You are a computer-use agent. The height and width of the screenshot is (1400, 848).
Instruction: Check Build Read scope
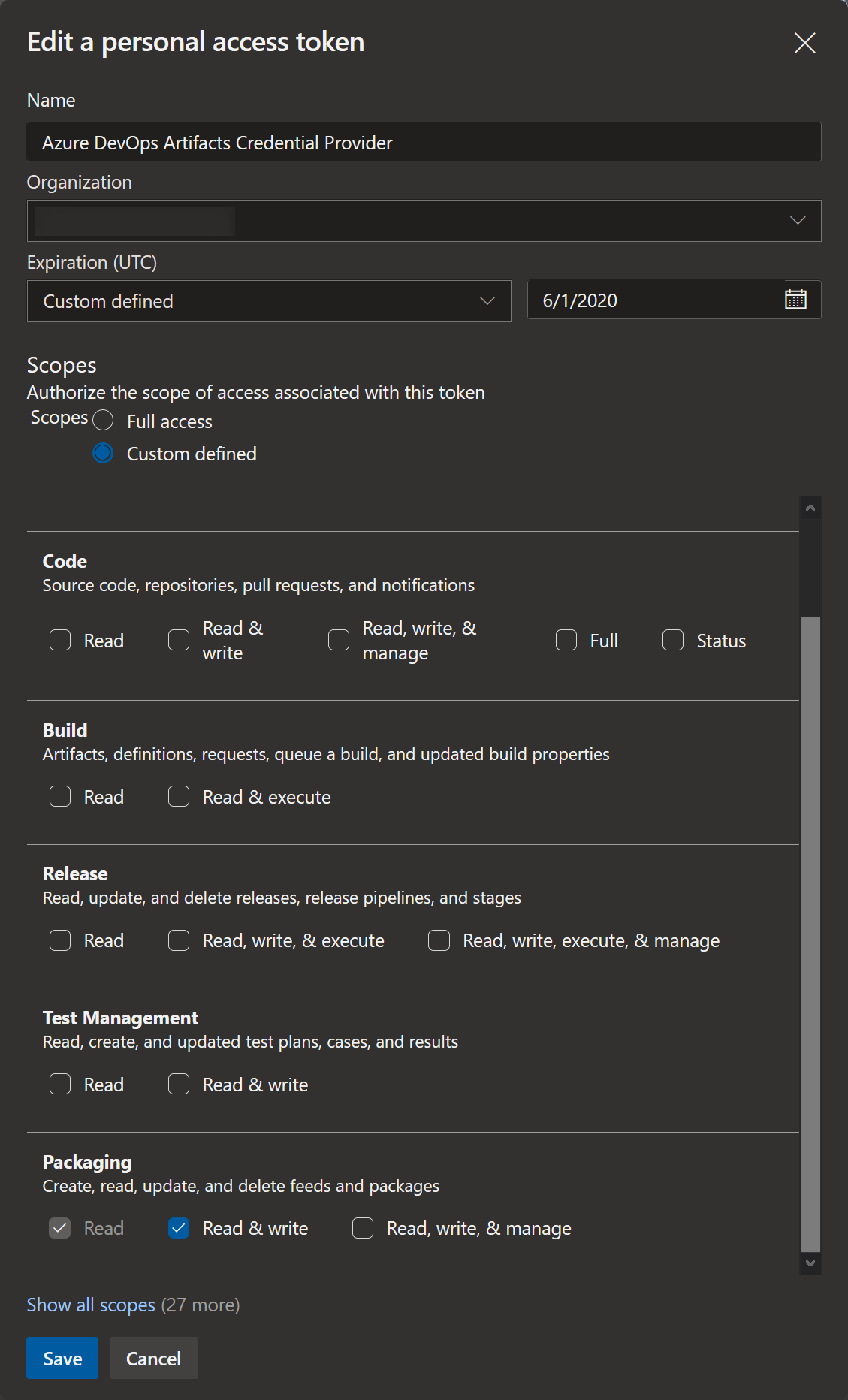coord(60,796)
